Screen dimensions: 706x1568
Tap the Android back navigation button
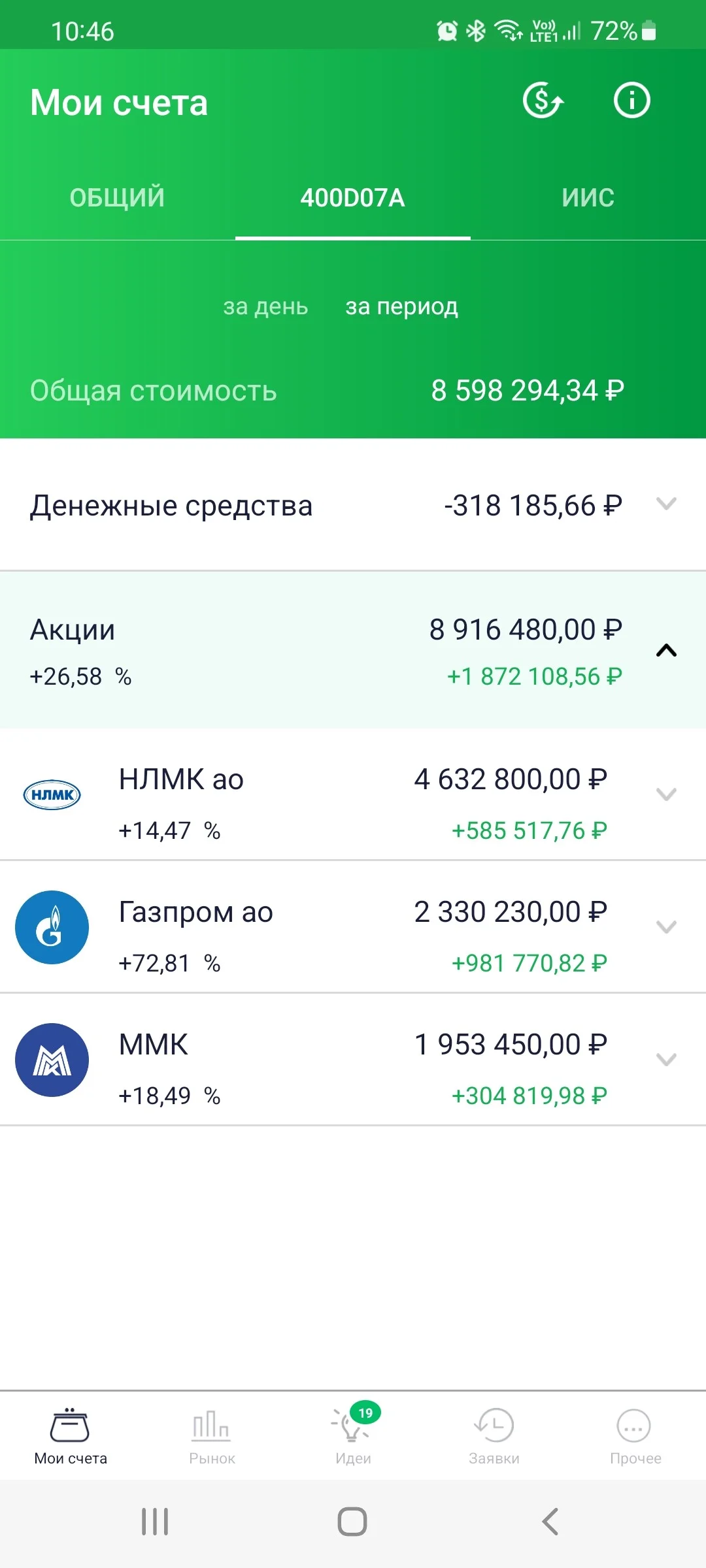(x=550, y=1522)
